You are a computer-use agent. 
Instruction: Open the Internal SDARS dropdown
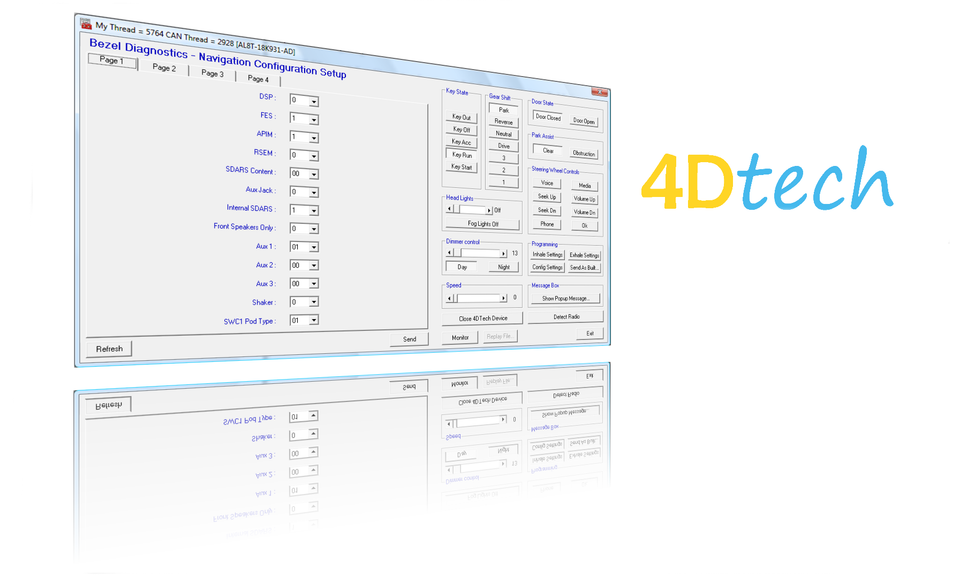[316, 209]
